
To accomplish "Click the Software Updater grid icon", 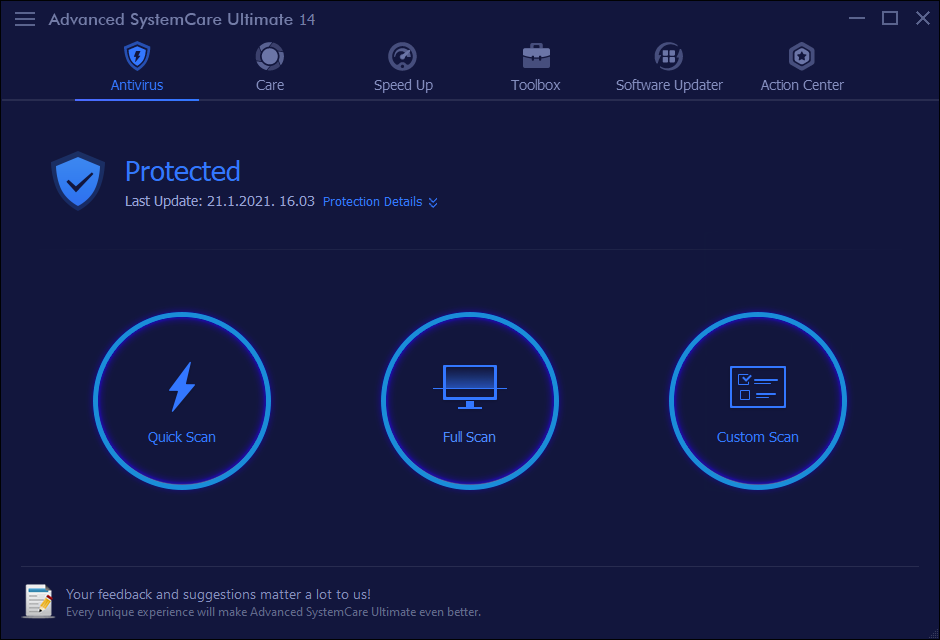I will pyautogui.click(x=669, y=56).
